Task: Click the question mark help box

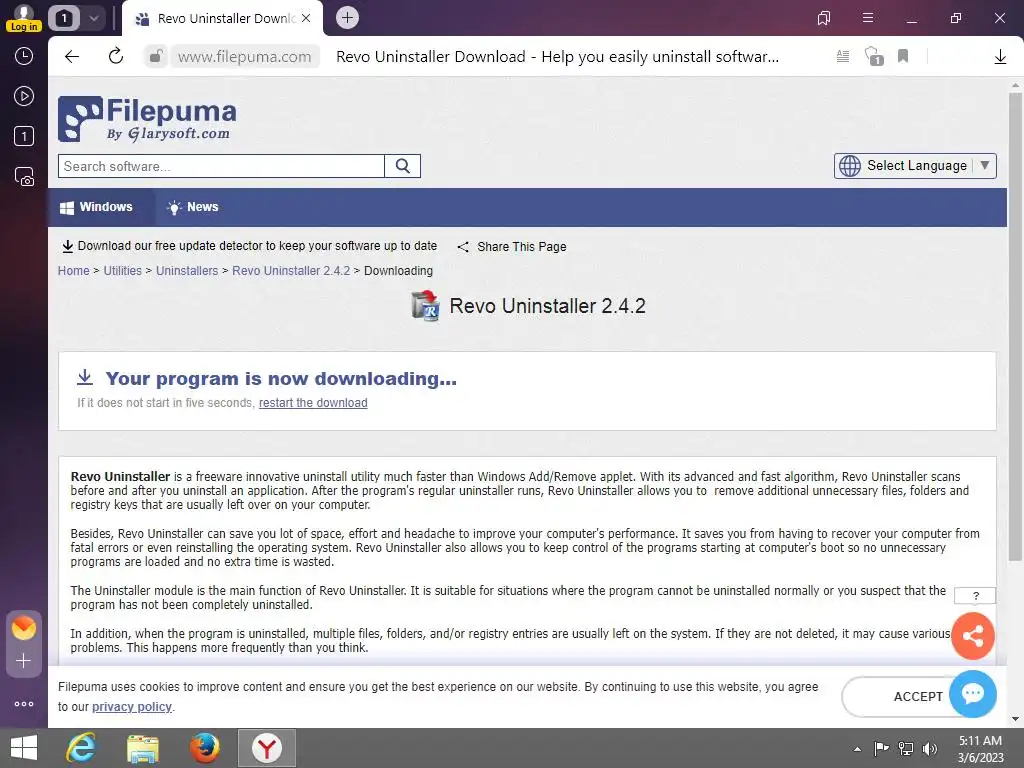Action: point(975,596)
